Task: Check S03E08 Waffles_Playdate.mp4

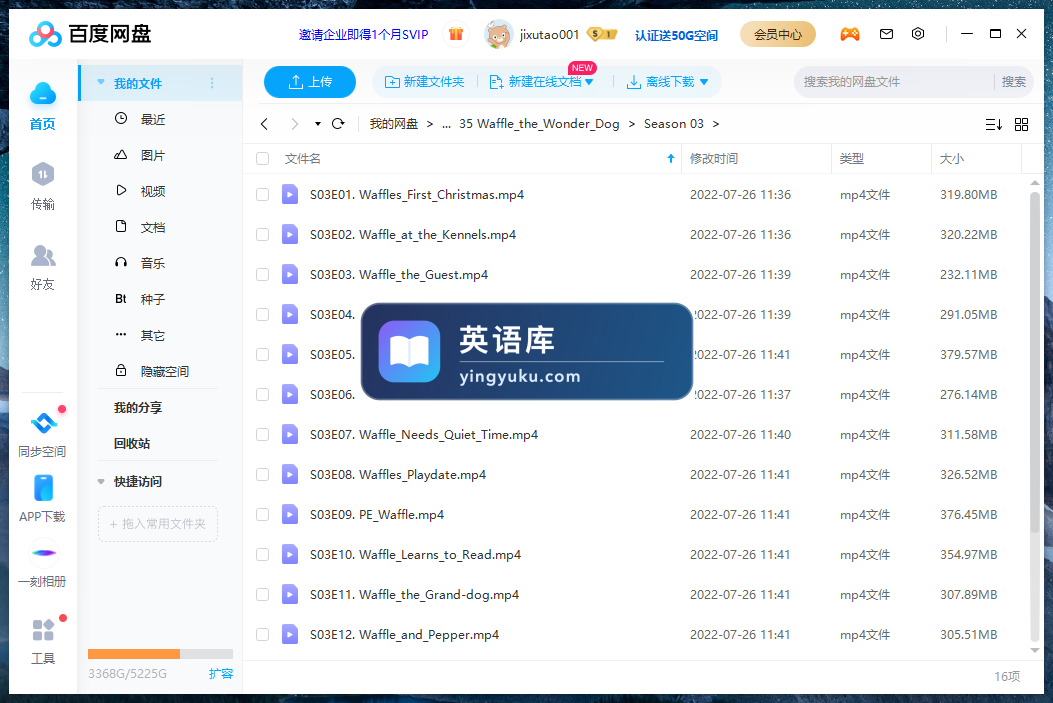Action: [x=263, y=475]
